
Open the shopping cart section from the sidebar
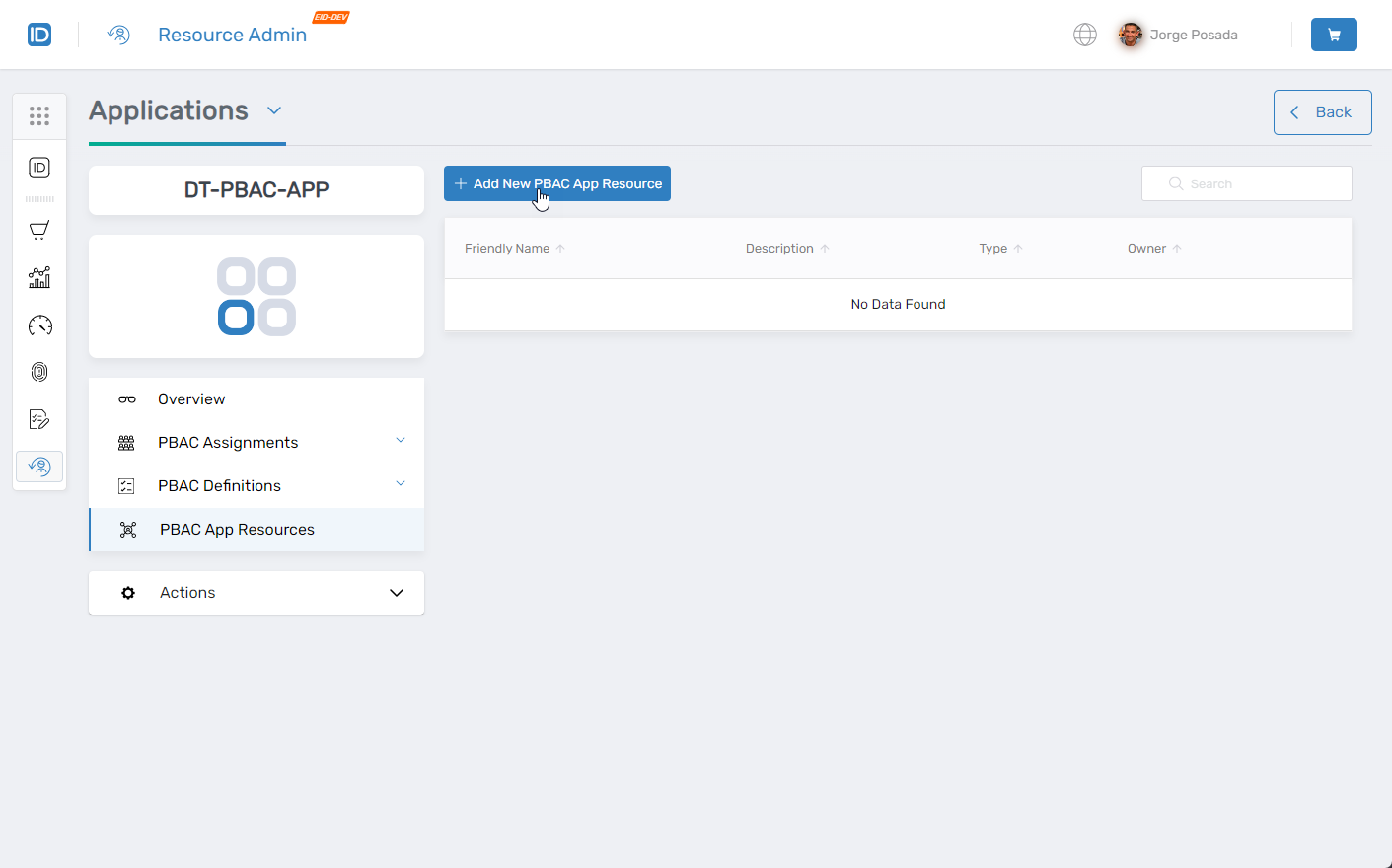39,230
